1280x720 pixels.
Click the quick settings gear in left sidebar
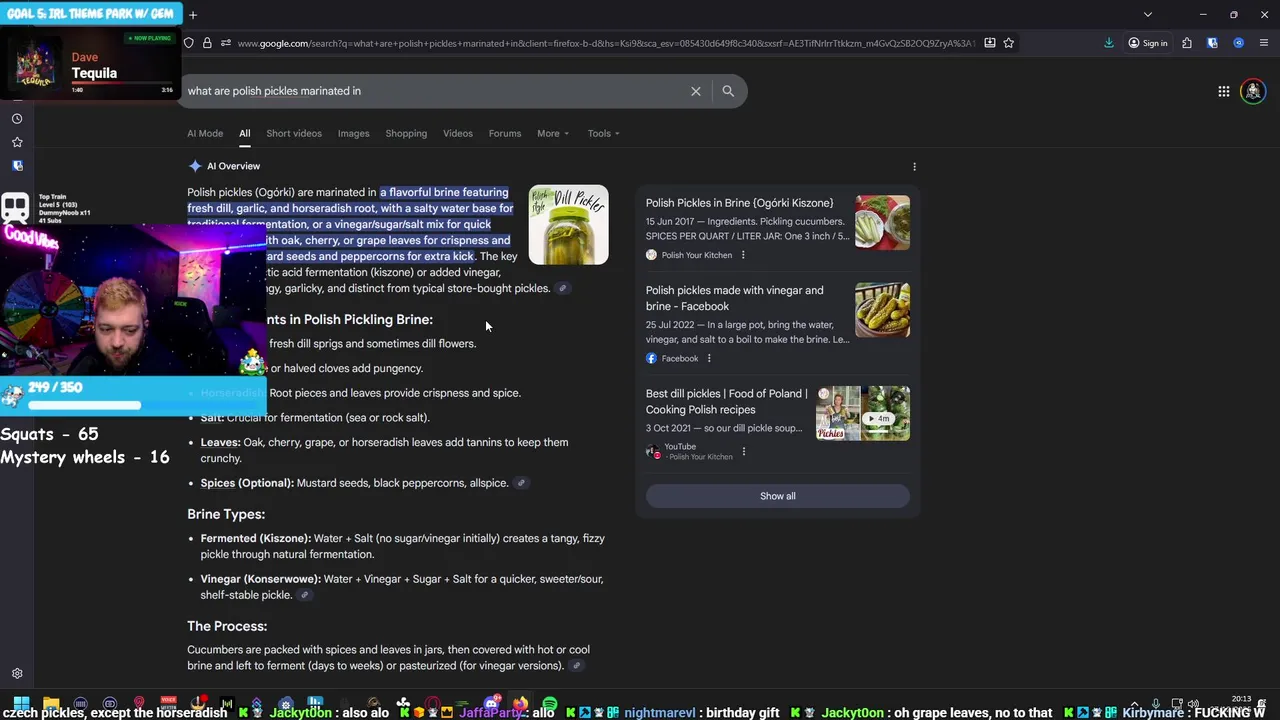point(17,674)
